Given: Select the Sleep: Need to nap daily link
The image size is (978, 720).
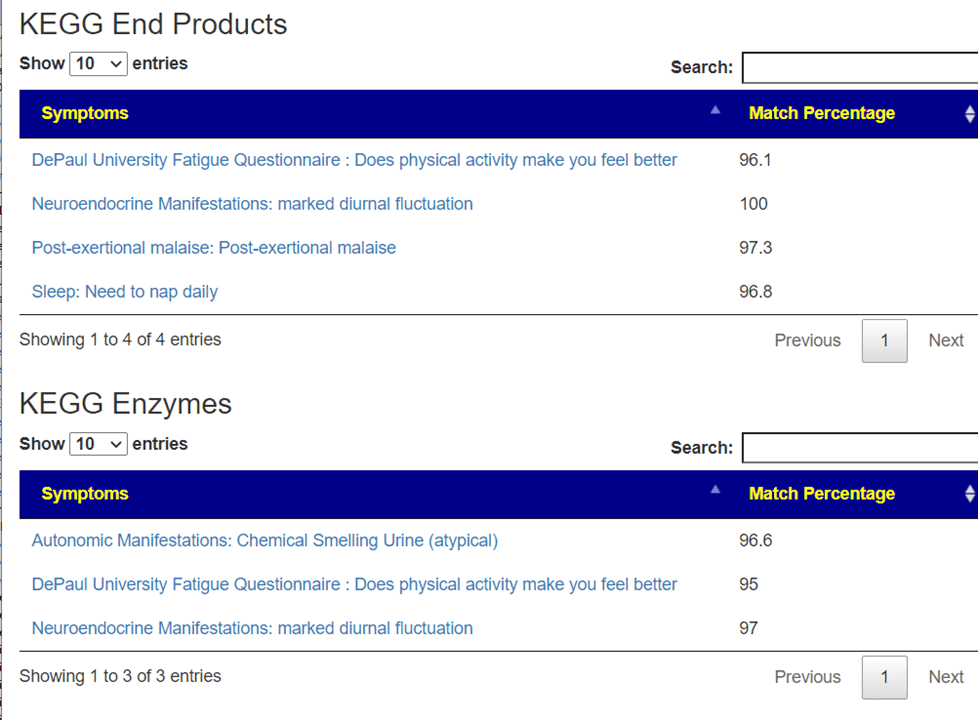Looking at the screenshot, I should pos(124,292).
